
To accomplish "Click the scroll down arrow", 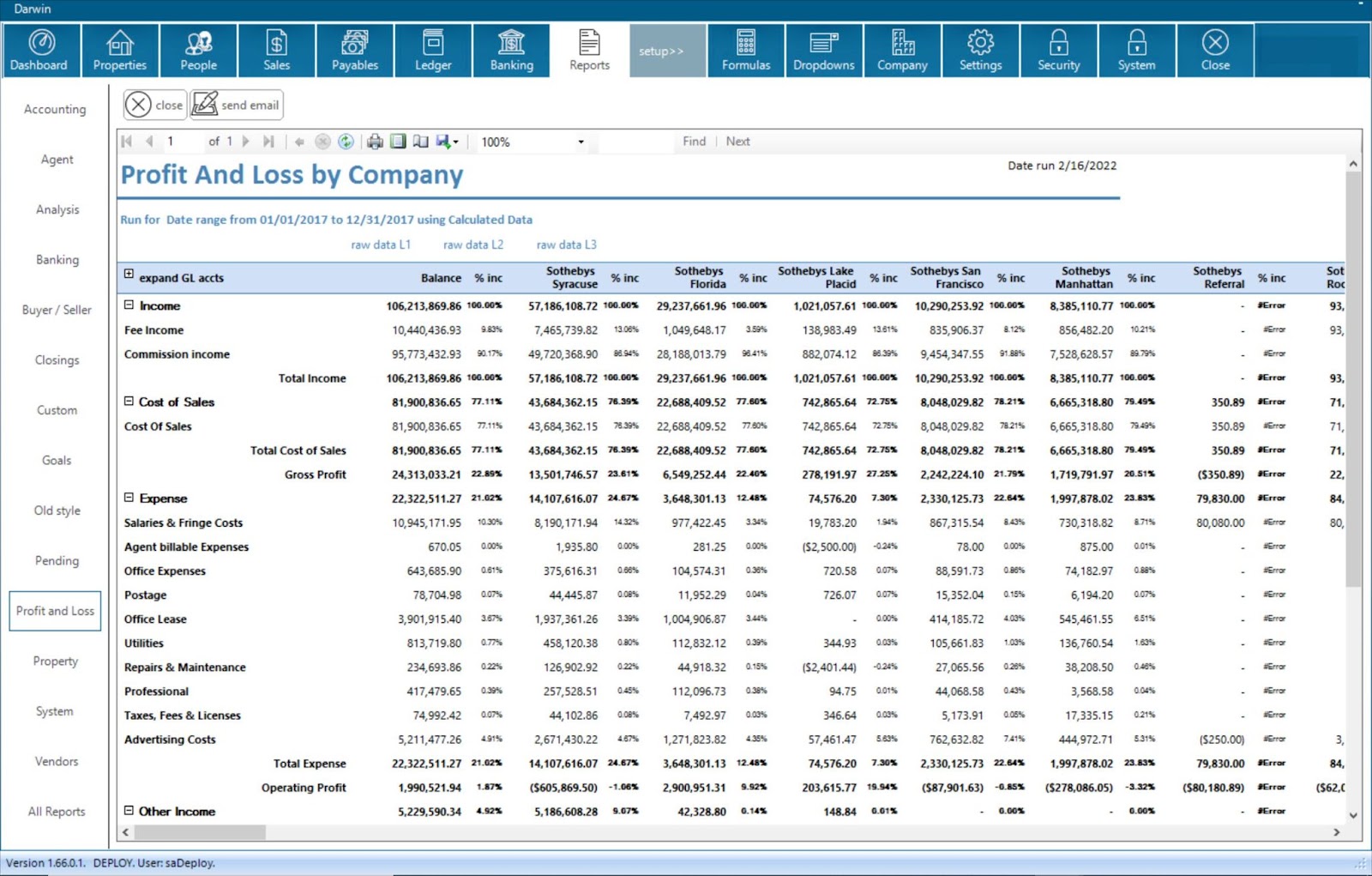I will (x=1353, y=815).
